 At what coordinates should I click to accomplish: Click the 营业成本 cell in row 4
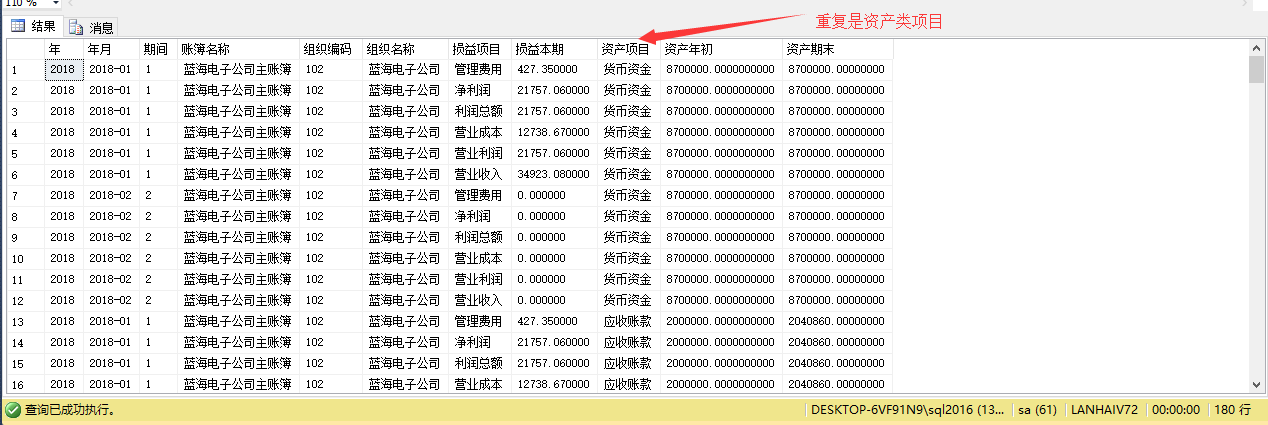480,132
